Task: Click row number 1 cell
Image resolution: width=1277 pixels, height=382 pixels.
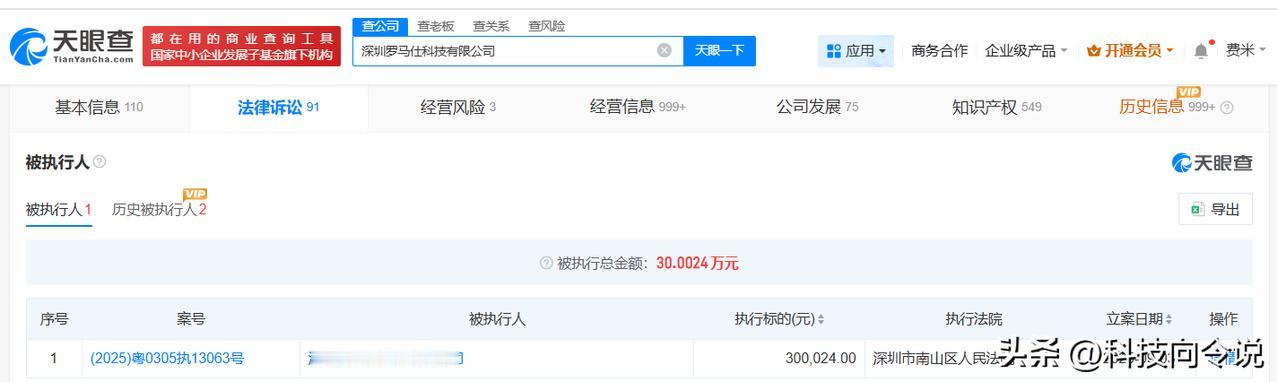Action: coord(54,358)
